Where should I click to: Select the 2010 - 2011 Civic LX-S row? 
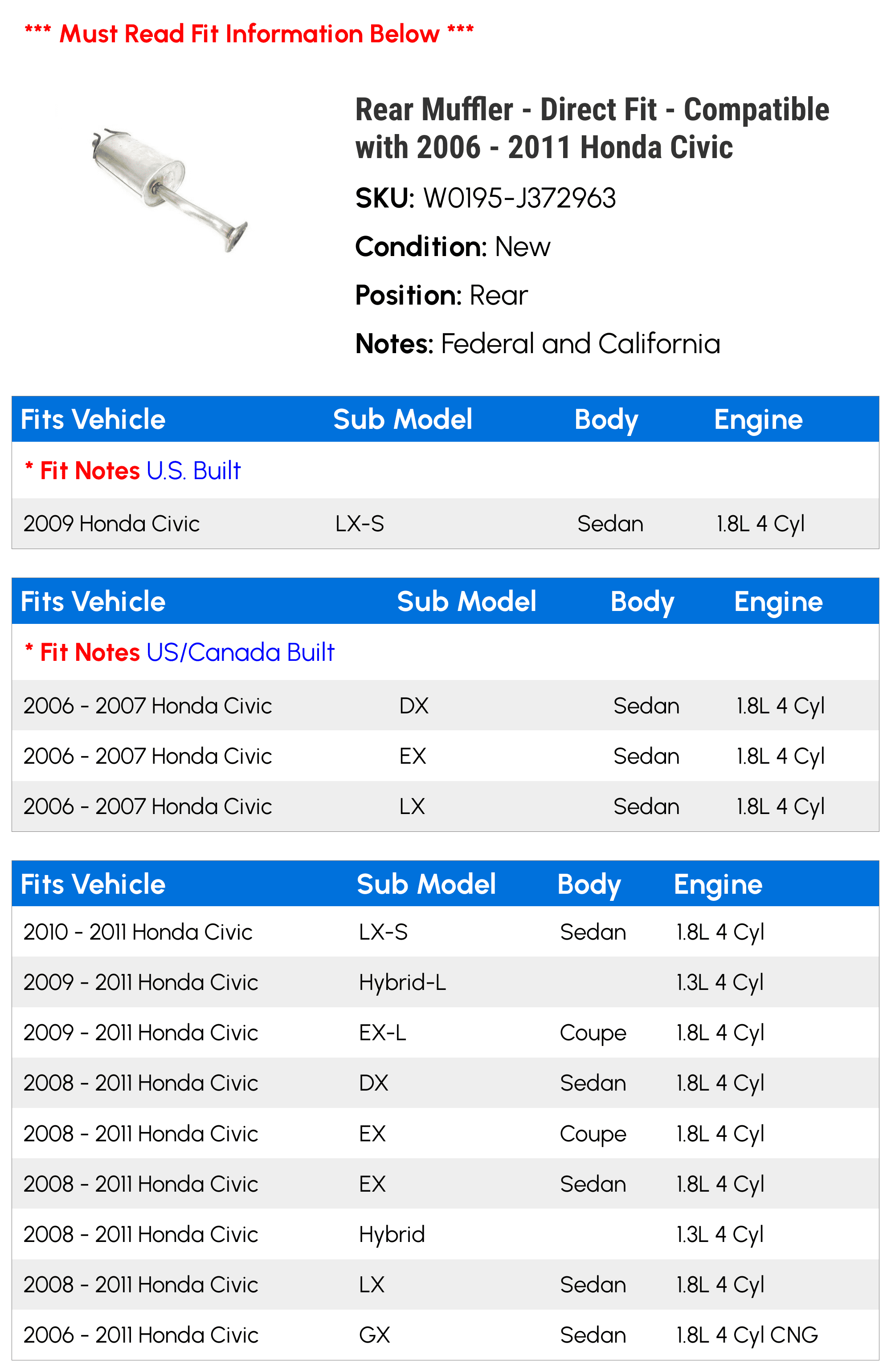point(445,932)
